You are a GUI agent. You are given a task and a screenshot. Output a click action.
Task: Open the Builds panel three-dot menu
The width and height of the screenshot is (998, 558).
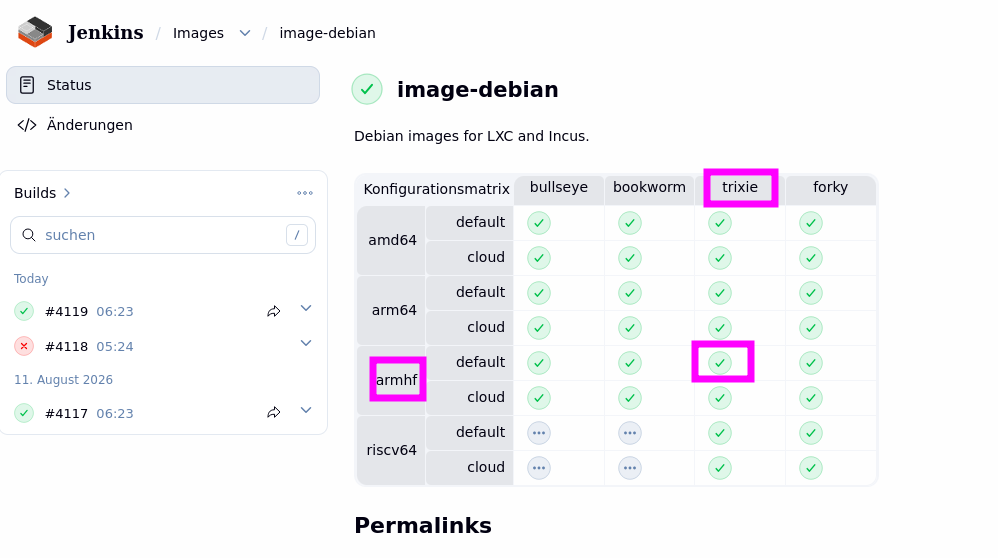click(x=305, y=193)
